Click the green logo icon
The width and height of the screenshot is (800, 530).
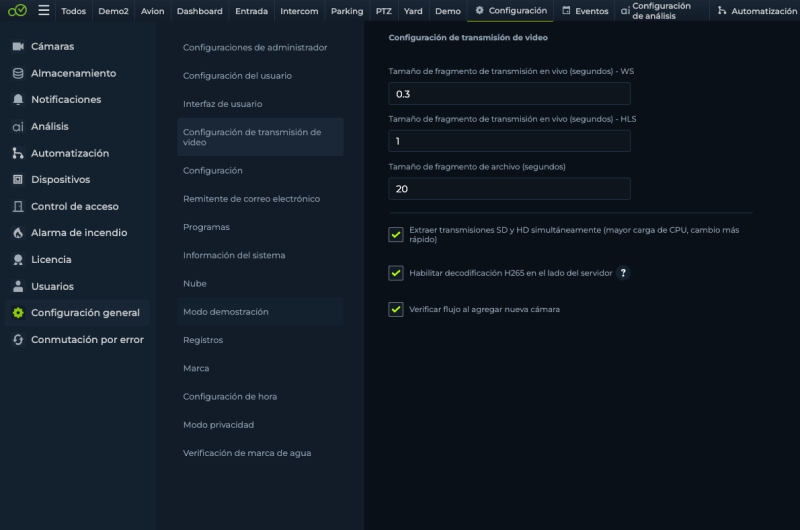click(x=17, y=10)
